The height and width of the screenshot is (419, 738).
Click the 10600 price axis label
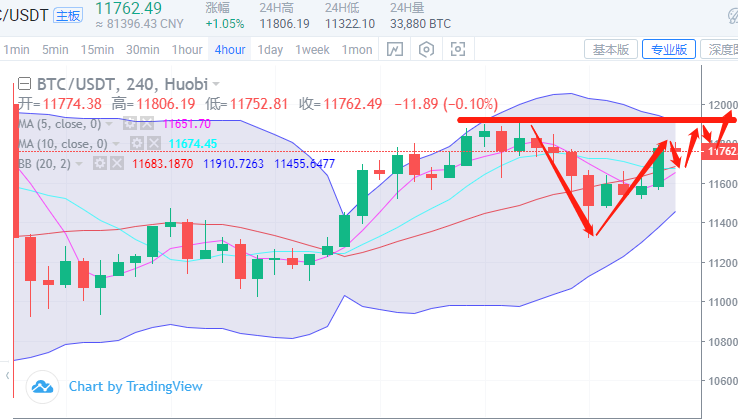point(722,380)
